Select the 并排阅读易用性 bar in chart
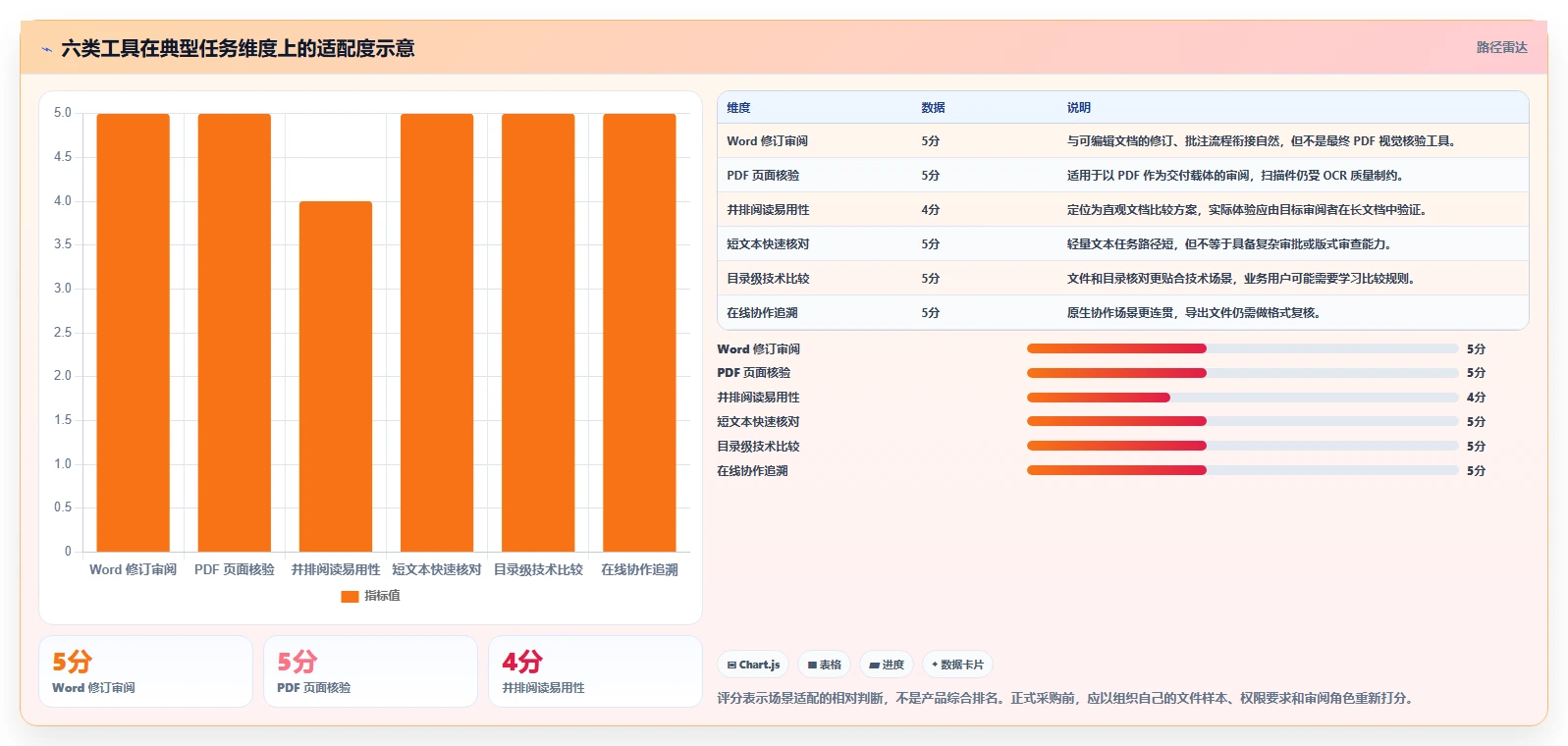 [336, 376]
